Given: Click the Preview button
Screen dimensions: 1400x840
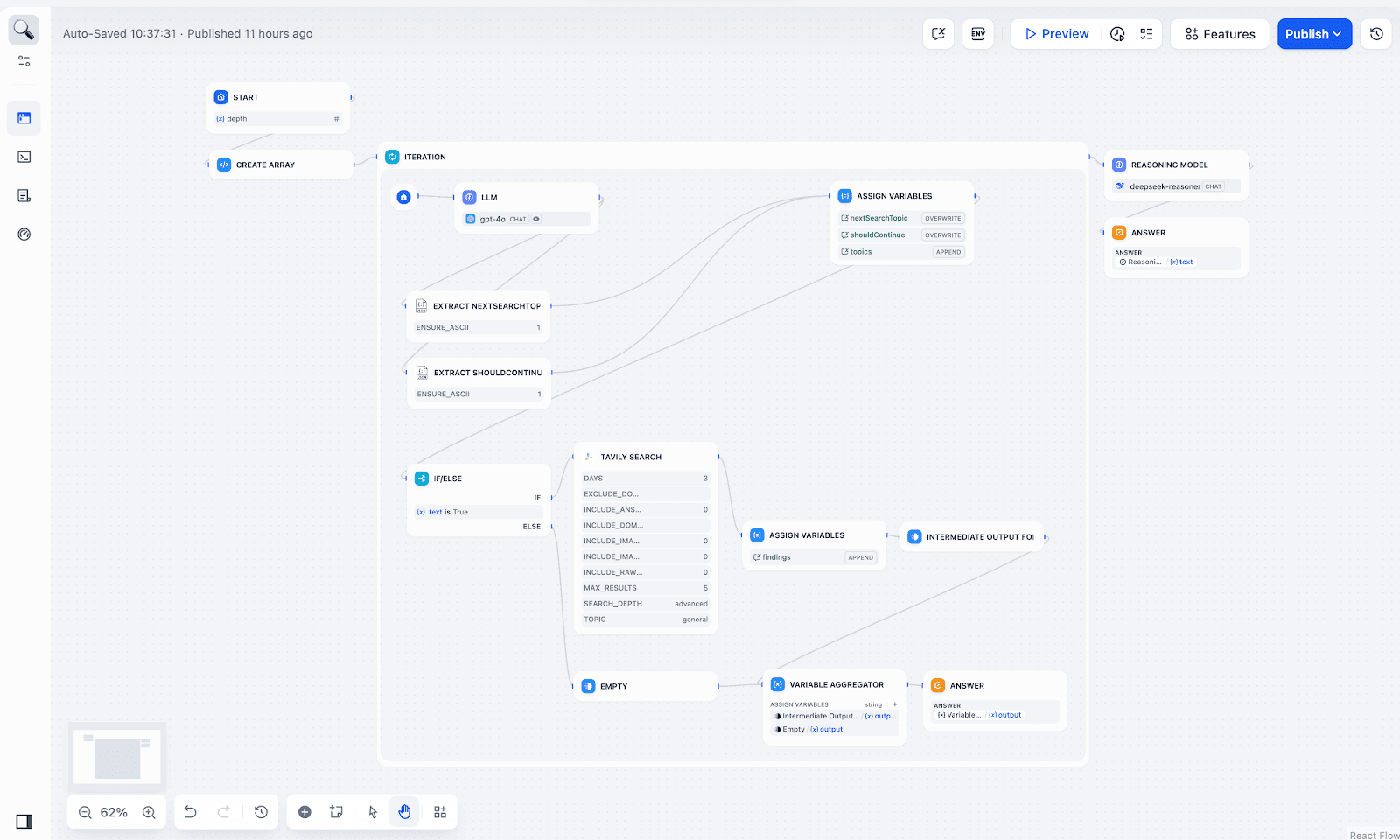Looking at the screenshot, I should pos(1056,34).
